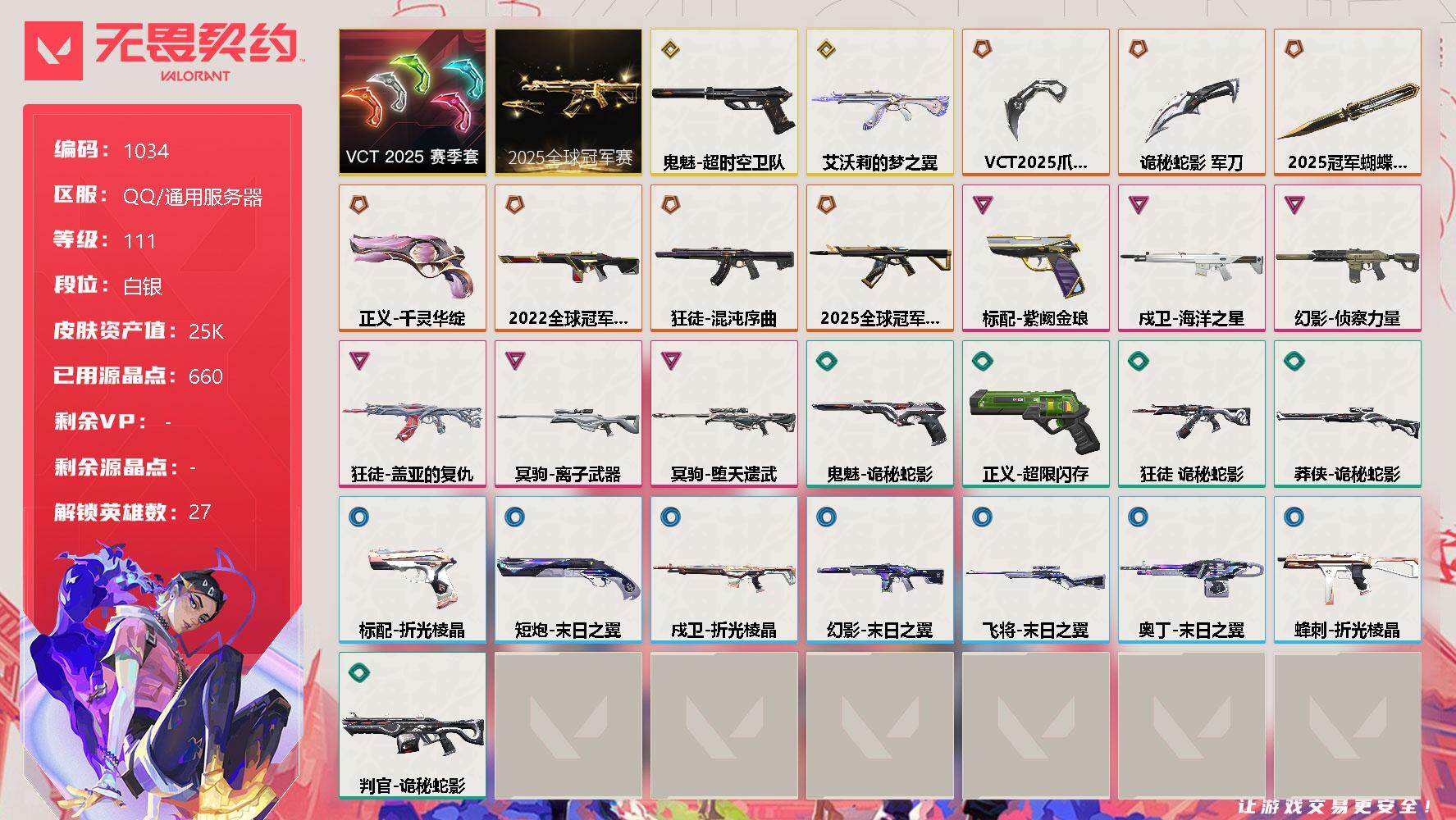Viewport: 1456px width, 820px height.
Task: Click the blue circle icon on 标配-折光棱晶
Action: pos(358,517)
